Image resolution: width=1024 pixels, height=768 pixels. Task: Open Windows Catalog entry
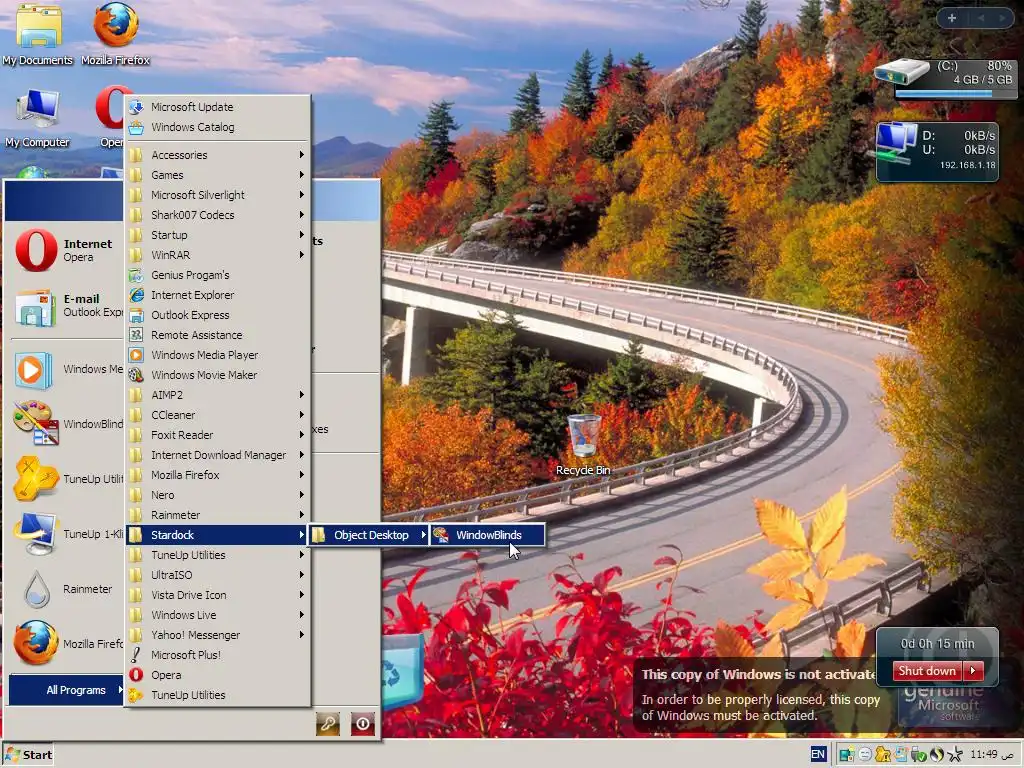pos(217,127)
